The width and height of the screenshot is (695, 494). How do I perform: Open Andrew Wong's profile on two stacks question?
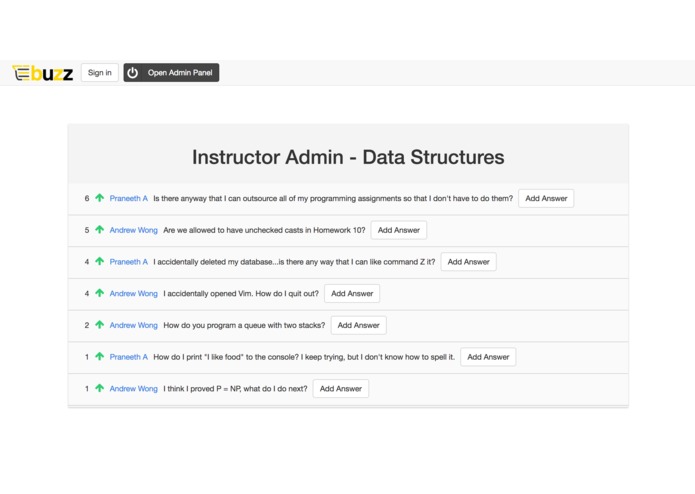[x=133, y=325]
